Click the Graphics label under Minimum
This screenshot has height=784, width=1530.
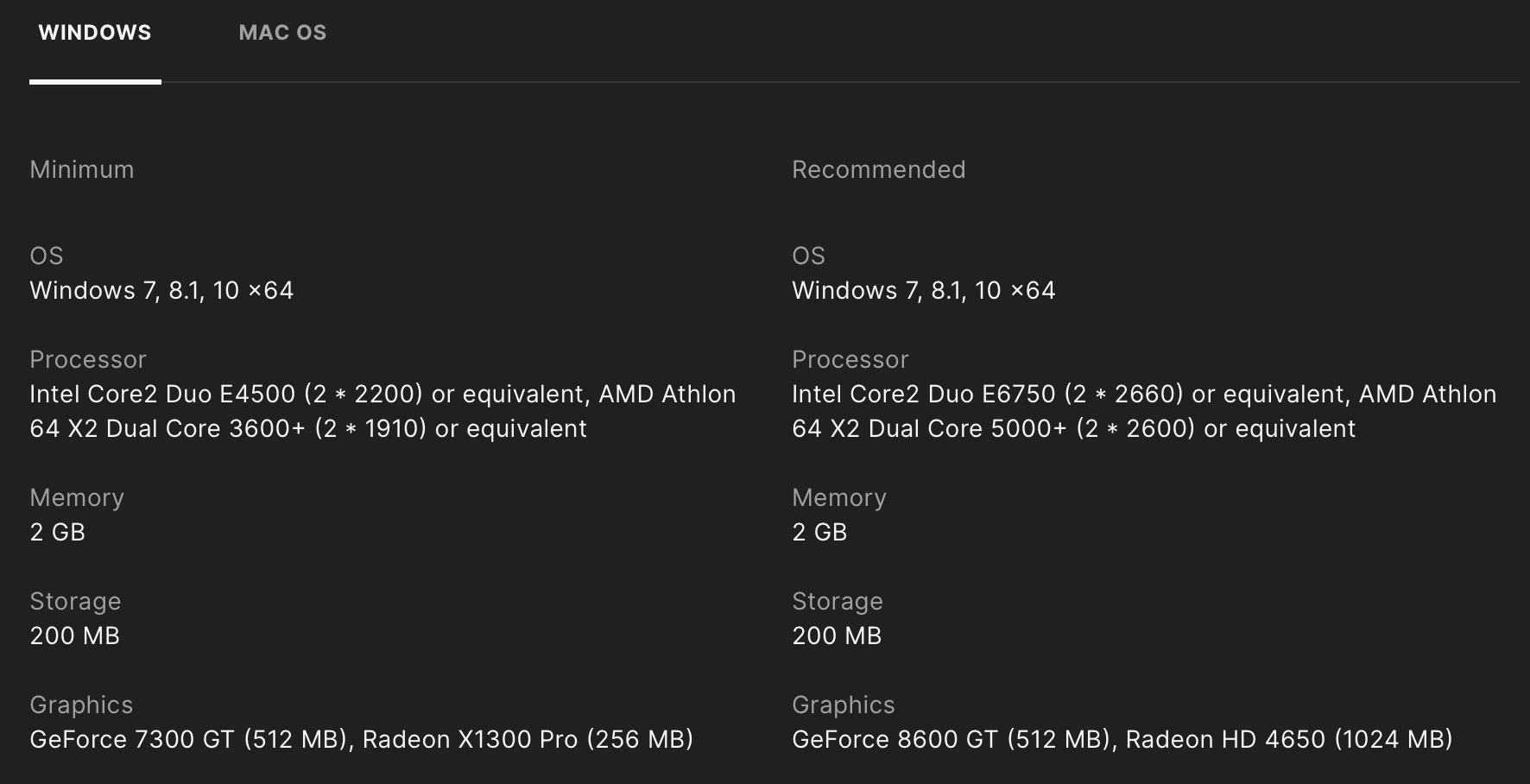point(81,705)
